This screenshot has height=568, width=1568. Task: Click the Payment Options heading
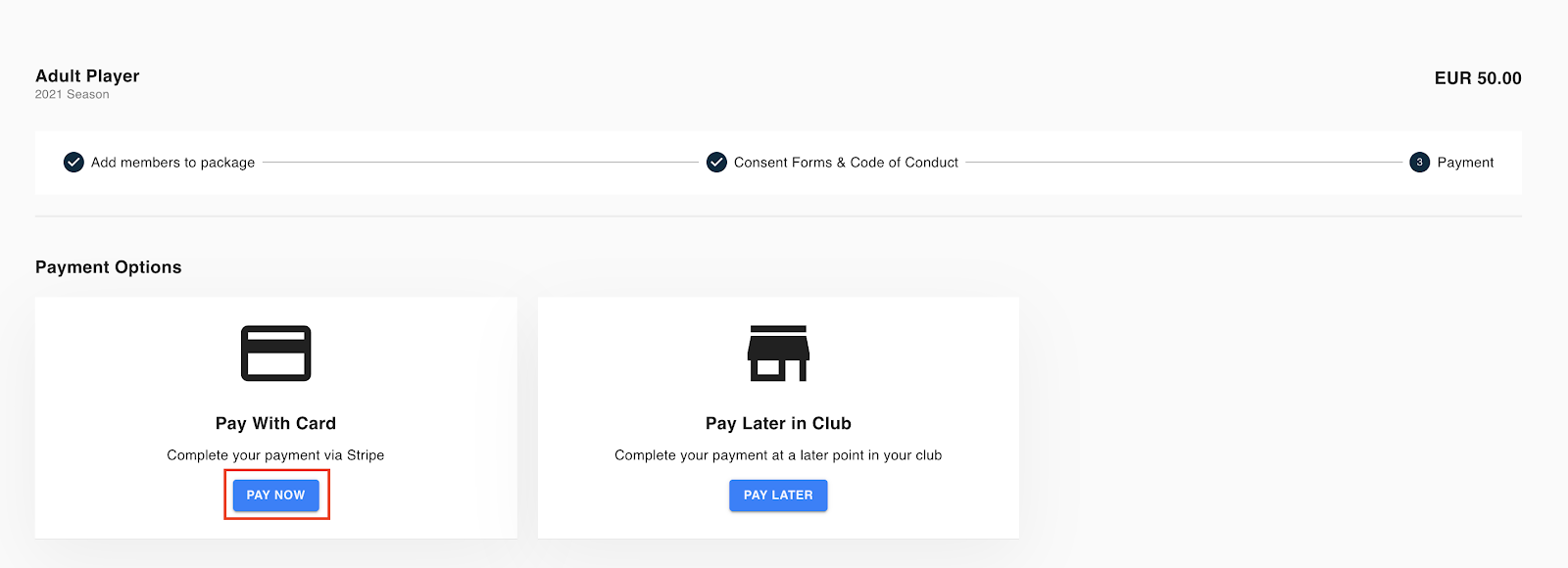tap(108, 267)
